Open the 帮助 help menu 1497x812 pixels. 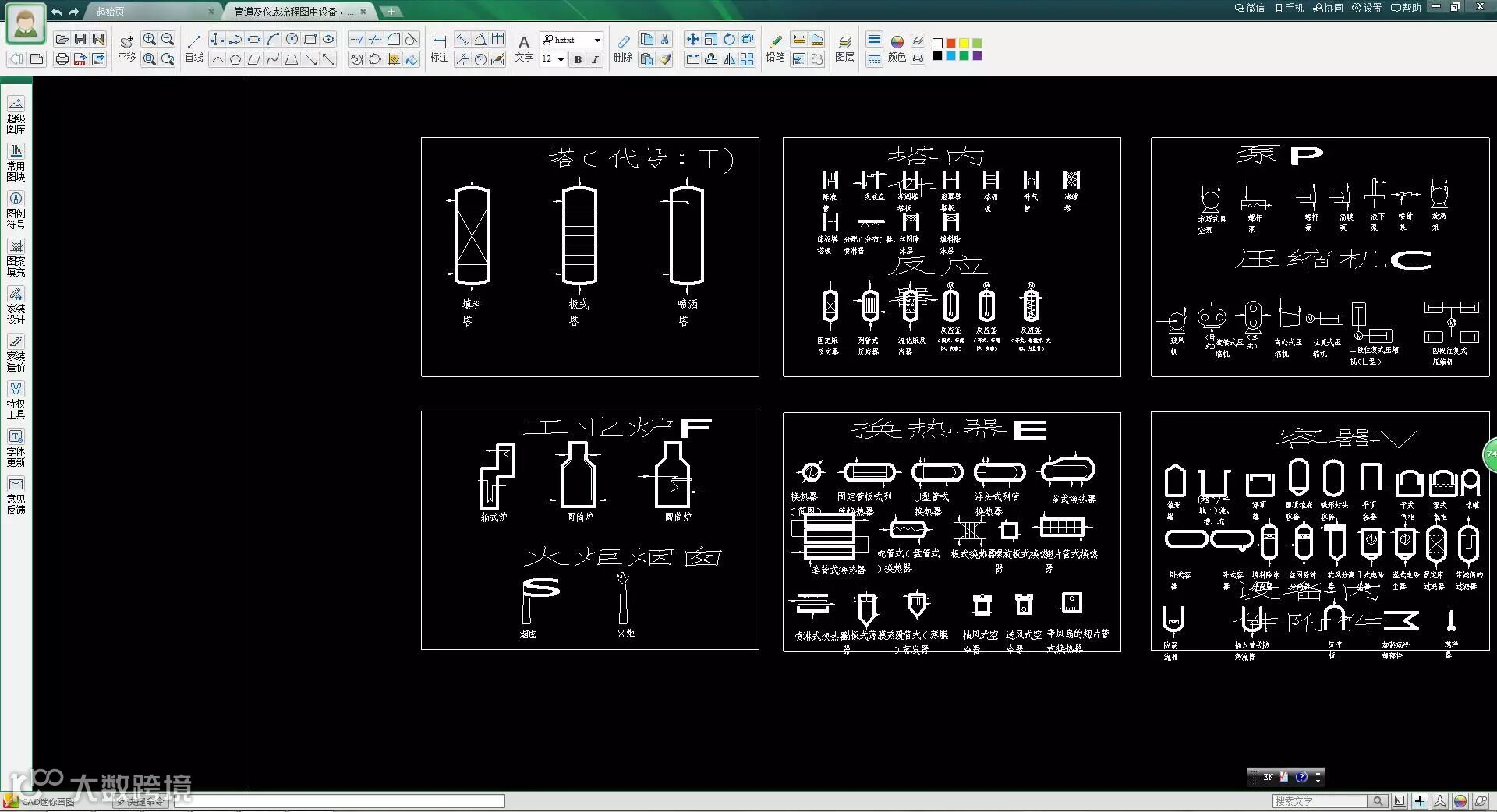1406,8
